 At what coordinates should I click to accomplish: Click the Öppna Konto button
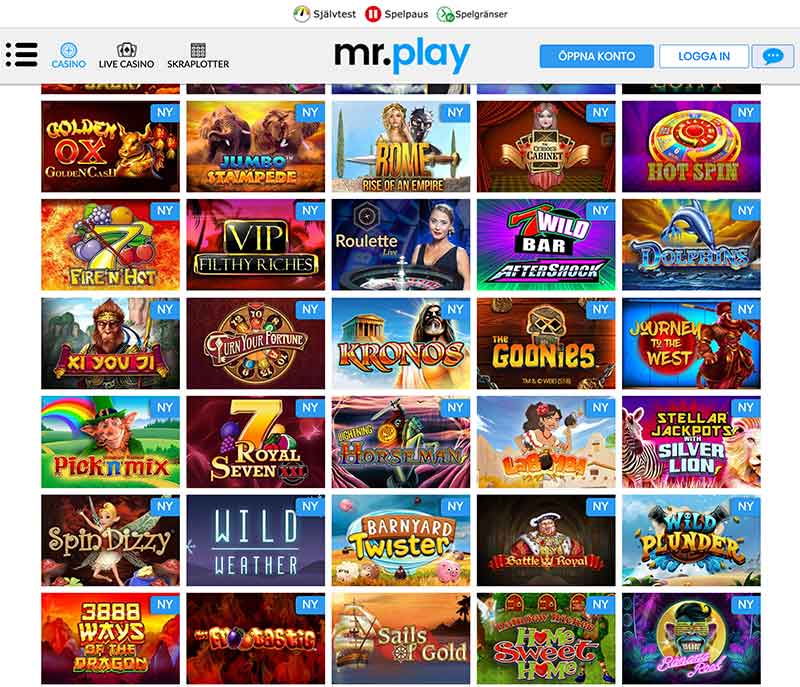point(596,56)
